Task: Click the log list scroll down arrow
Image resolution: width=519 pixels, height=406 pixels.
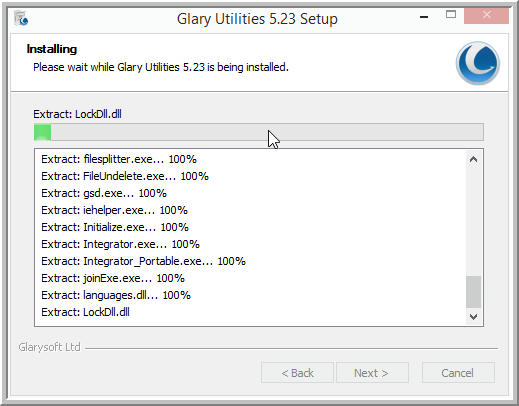Action: coord(473,316)
